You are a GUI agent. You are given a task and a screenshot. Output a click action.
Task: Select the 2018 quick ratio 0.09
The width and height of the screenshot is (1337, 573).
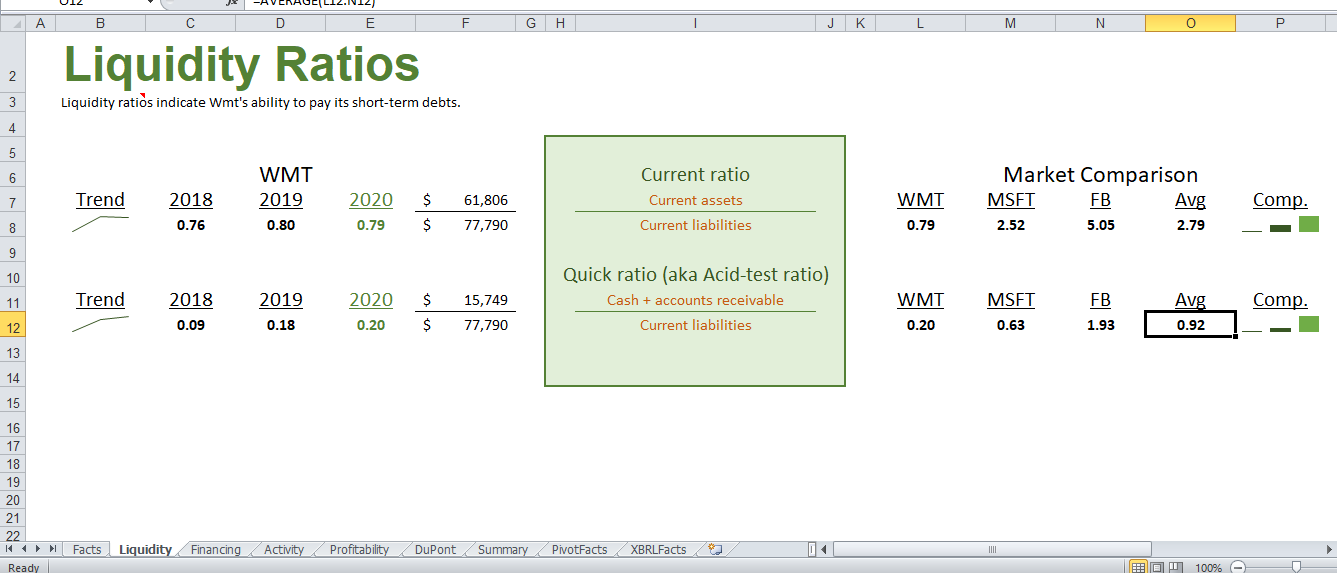pyautogui.click(x=190, y=325)
